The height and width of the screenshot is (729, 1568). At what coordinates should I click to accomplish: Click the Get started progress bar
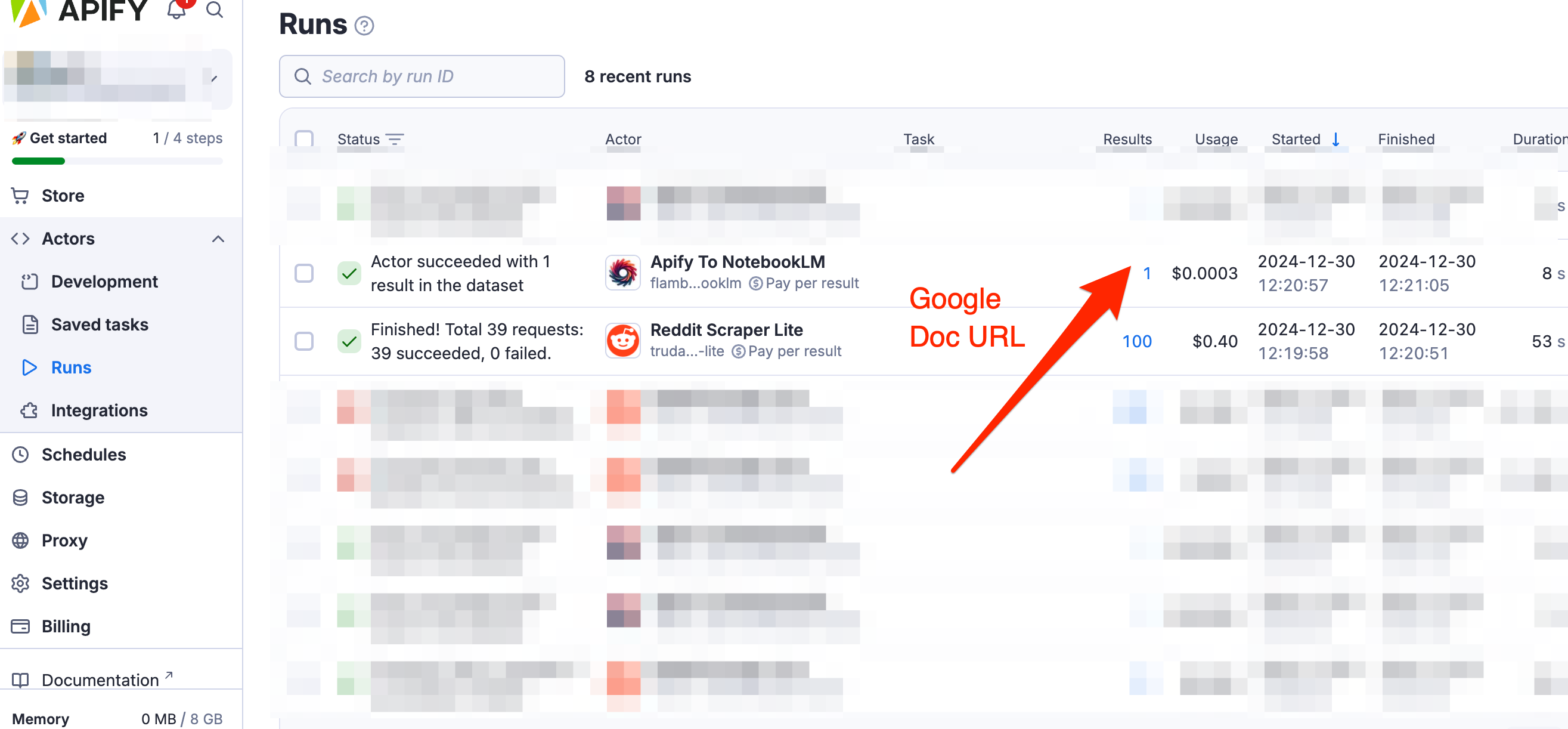pos(117,161)
